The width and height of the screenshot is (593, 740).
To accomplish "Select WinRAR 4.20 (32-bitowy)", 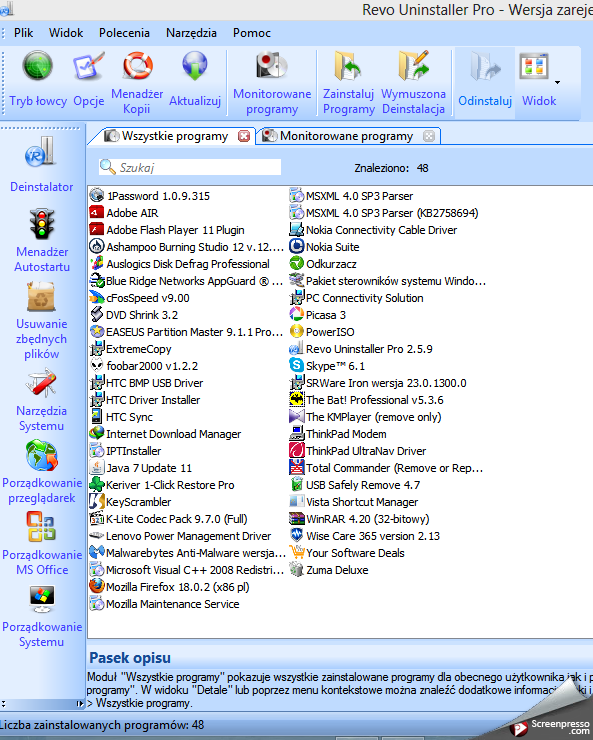I will [x=359, y=519].
